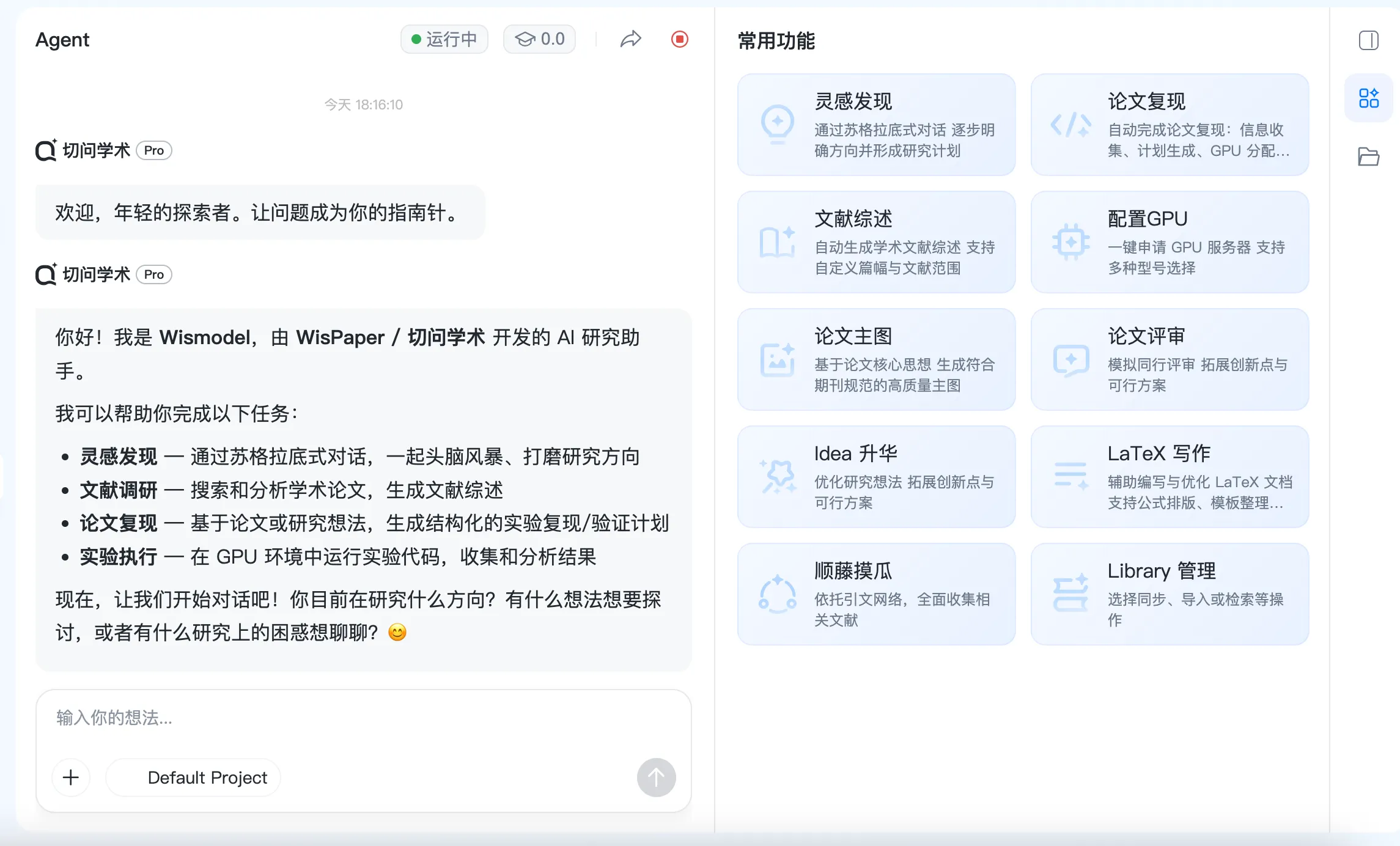Focus the 输入你的想法 input field

(363, 718)
